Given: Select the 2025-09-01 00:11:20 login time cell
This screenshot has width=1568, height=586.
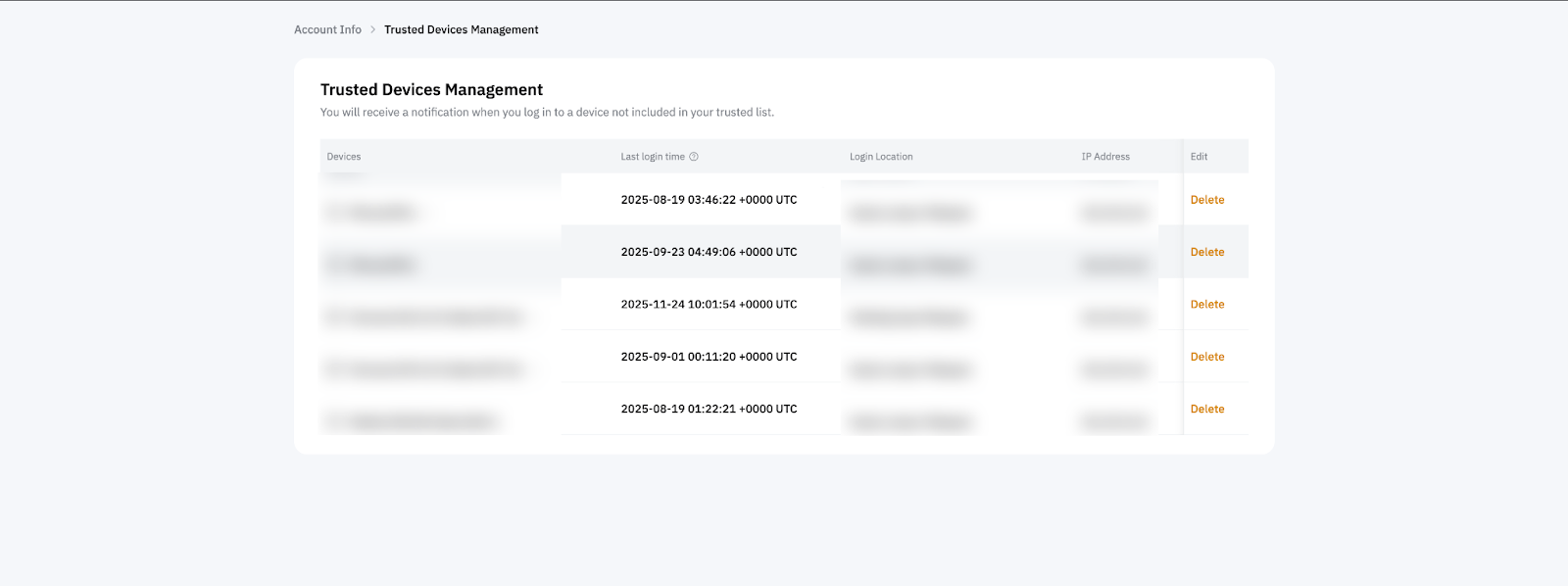Looking at the screenshot, I should pyautogui.click(x=709, y=357).
